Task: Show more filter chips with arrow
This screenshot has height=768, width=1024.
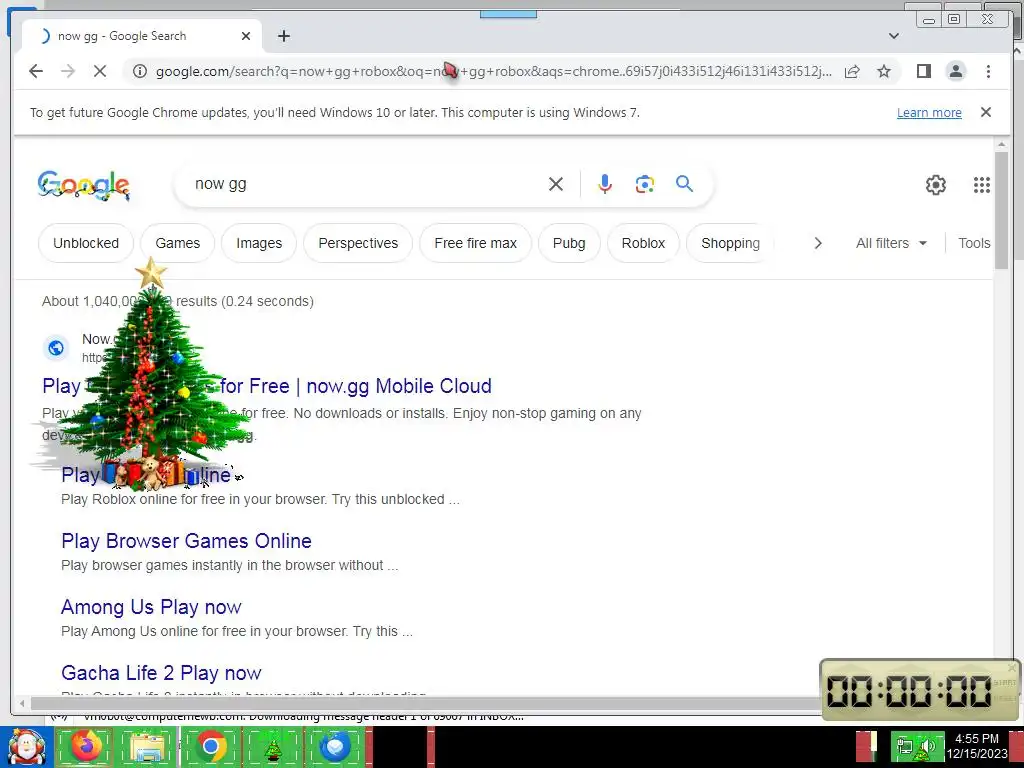Action: click(x=818, y=243)
